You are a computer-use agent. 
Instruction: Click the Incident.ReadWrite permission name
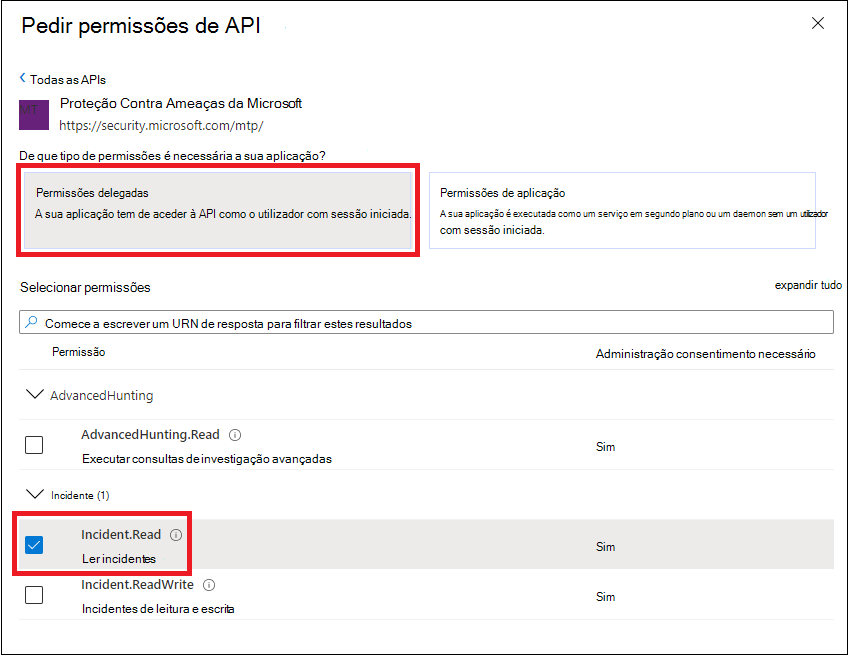click(137, 584)
